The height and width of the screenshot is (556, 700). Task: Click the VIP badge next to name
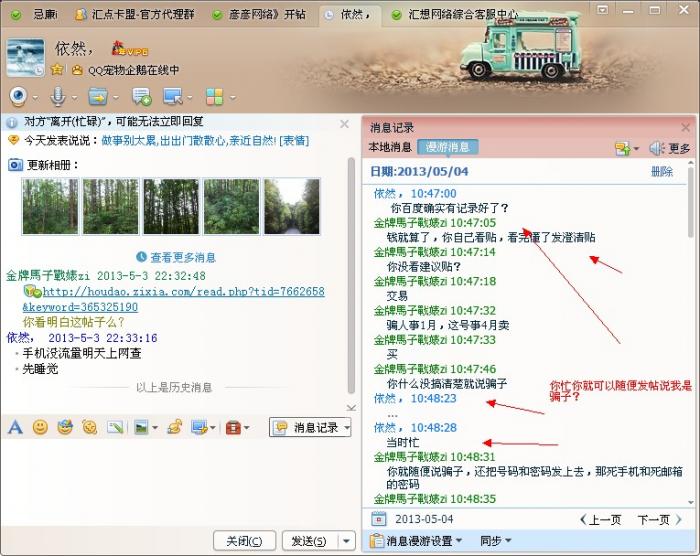click(x=129, y=49)
